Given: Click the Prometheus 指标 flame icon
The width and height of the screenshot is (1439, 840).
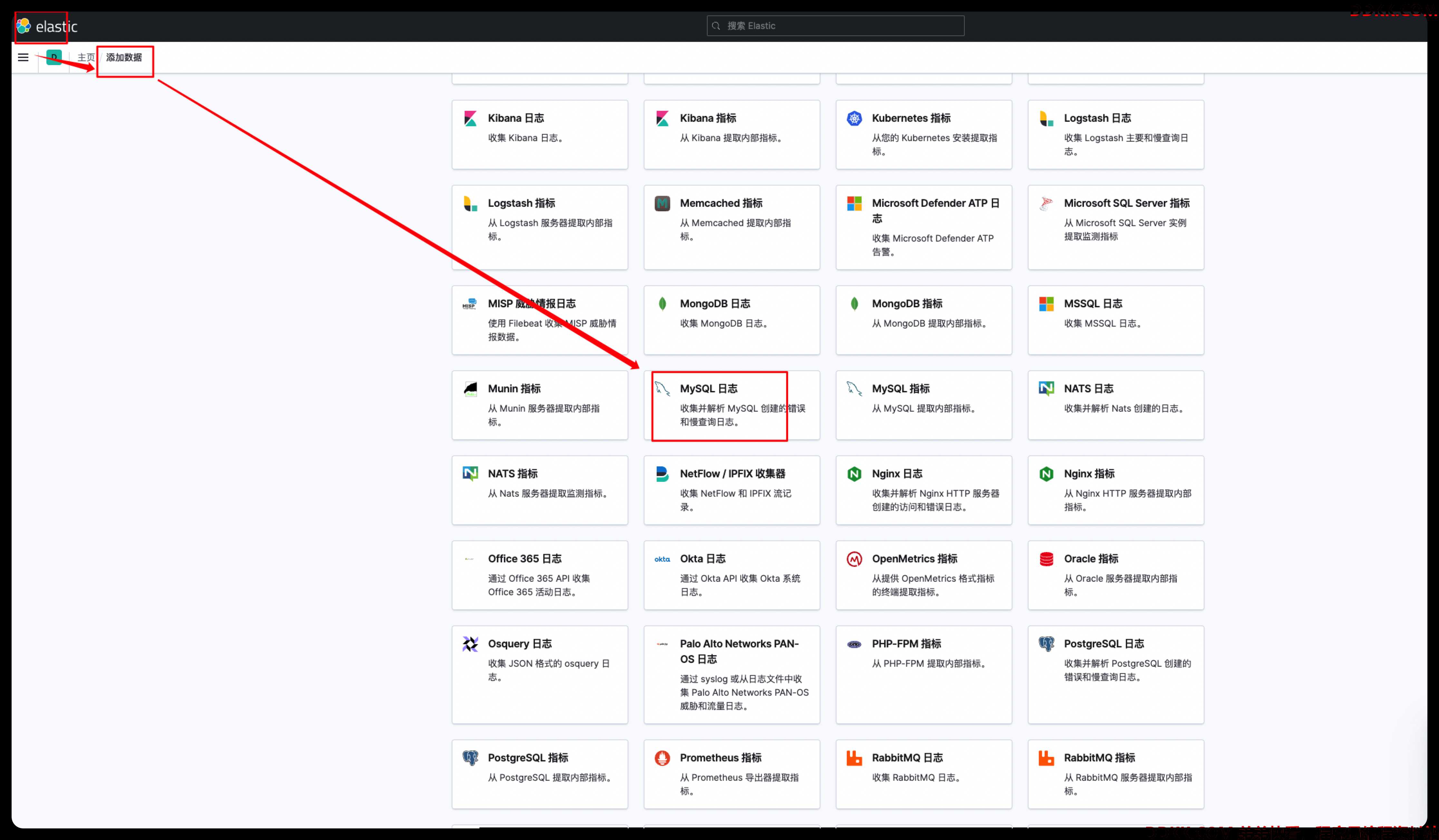Looking at the screenshot, I should (x=662, y=758).
